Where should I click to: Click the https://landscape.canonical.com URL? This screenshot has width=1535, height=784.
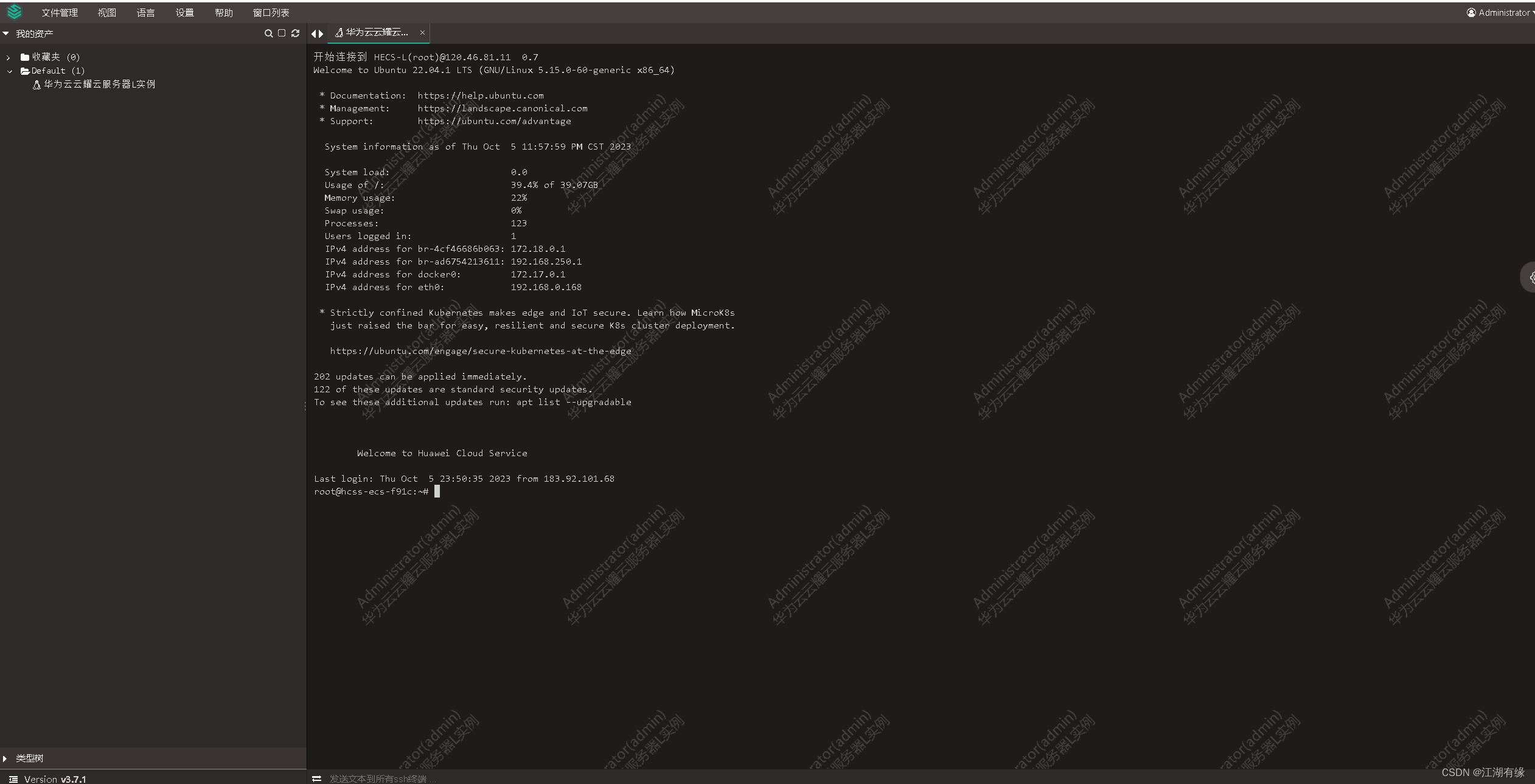coord(503,108)
